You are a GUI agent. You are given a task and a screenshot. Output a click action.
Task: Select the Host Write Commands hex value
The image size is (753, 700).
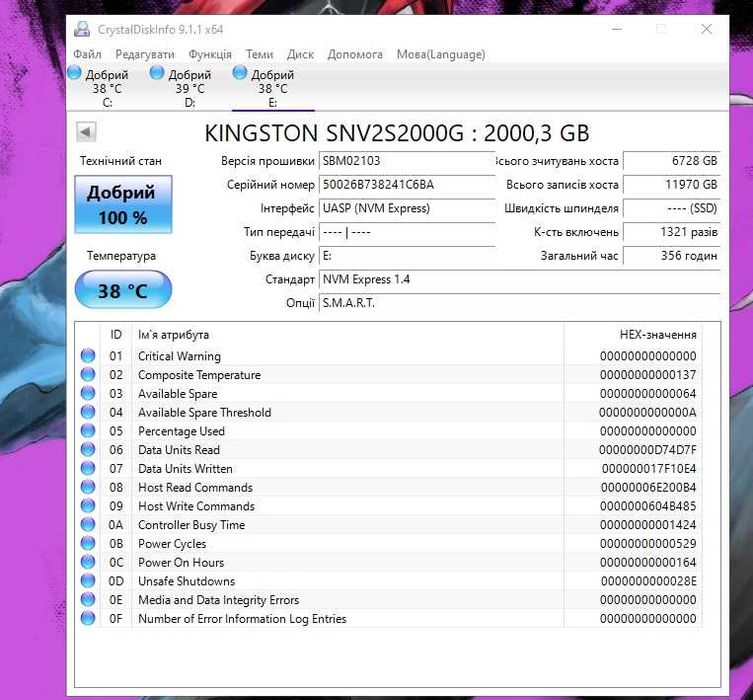coord(648,506)
